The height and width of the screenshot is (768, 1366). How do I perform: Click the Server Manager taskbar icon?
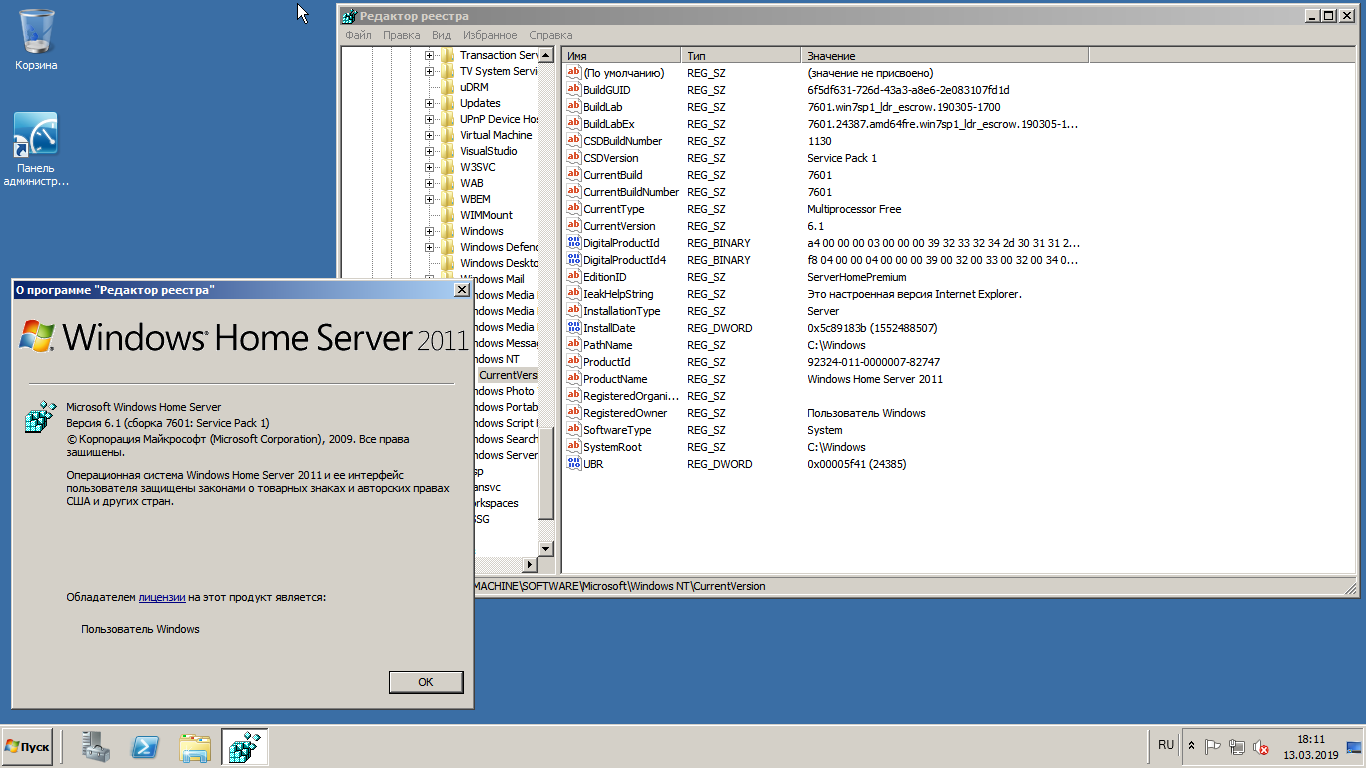tap(96, 747)
